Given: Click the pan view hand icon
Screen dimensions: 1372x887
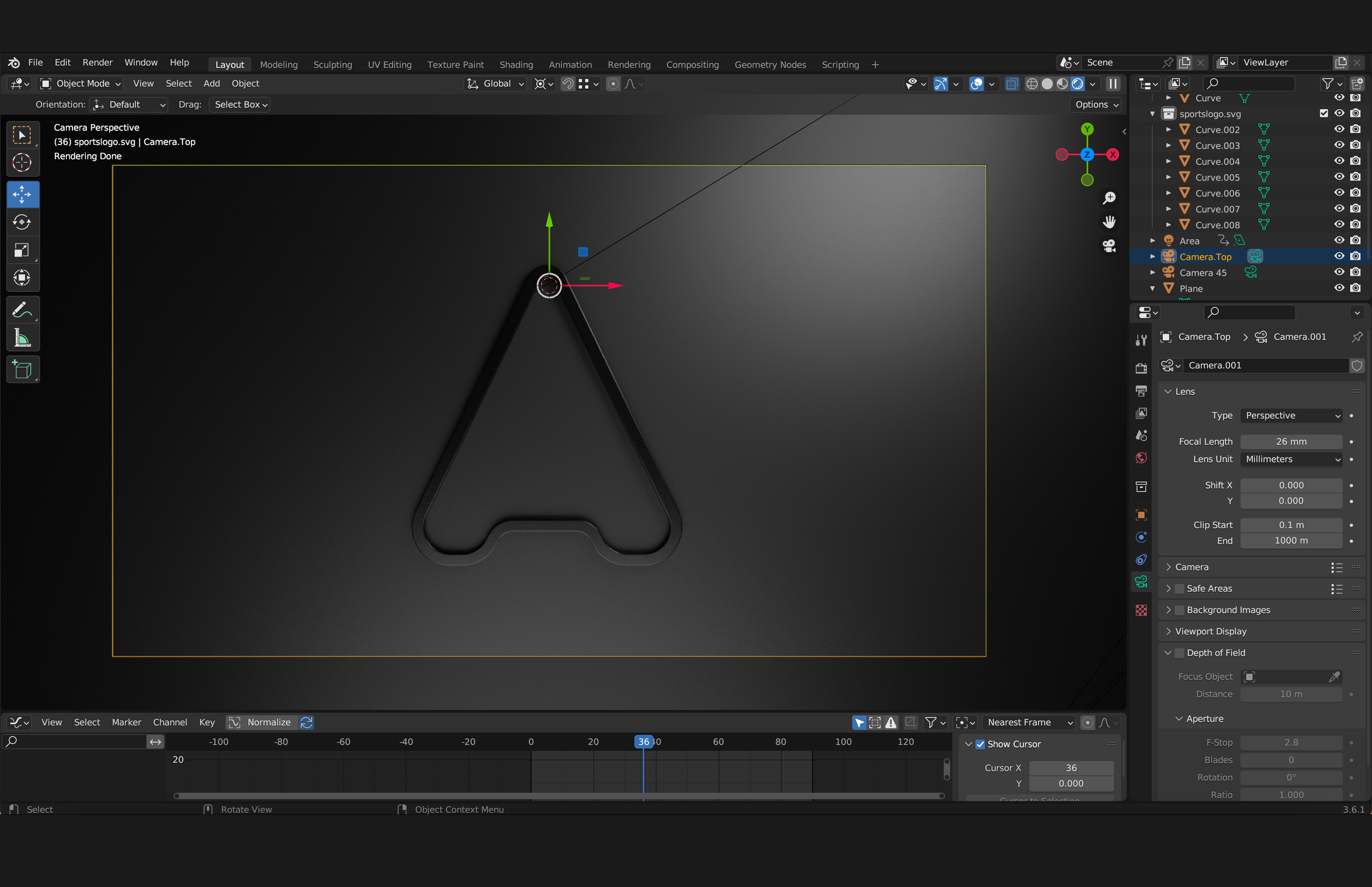Looking at the screenshot, I should (1109, 222).
